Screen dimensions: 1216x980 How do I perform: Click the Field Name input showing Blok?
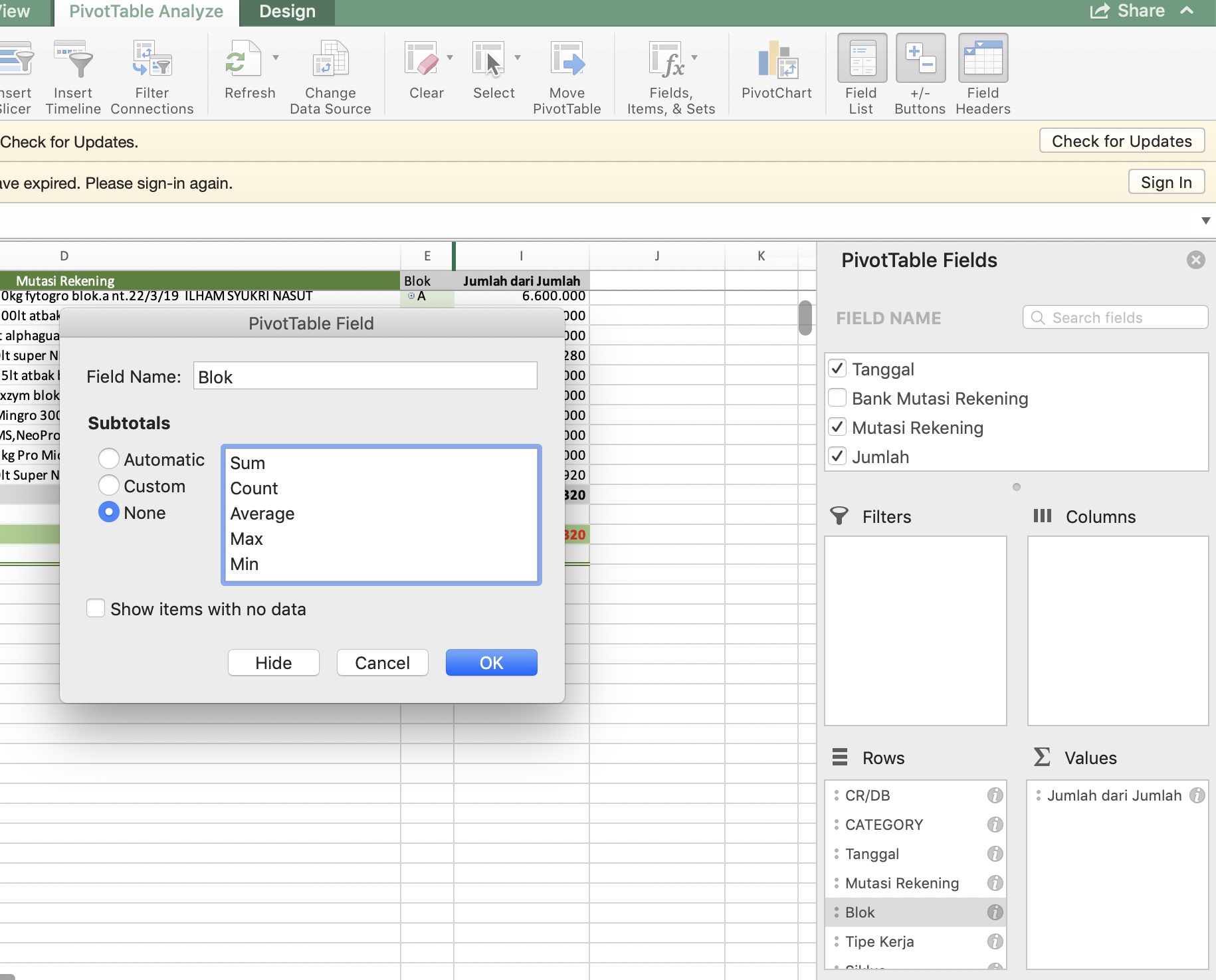tap(364, 376)
